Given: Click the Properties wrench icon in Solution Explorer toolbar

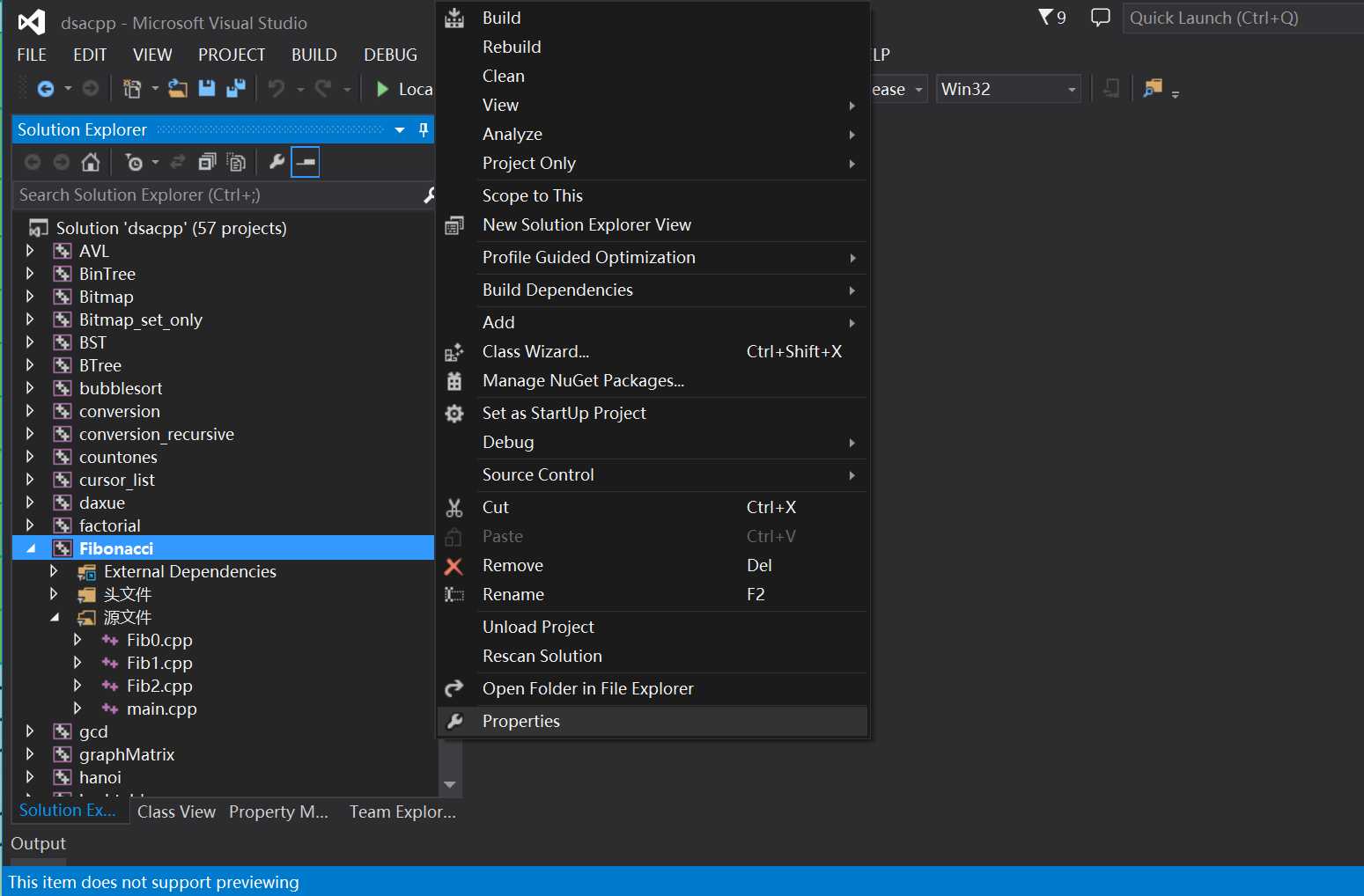Looking at the screenshot, I should (276, 162).
